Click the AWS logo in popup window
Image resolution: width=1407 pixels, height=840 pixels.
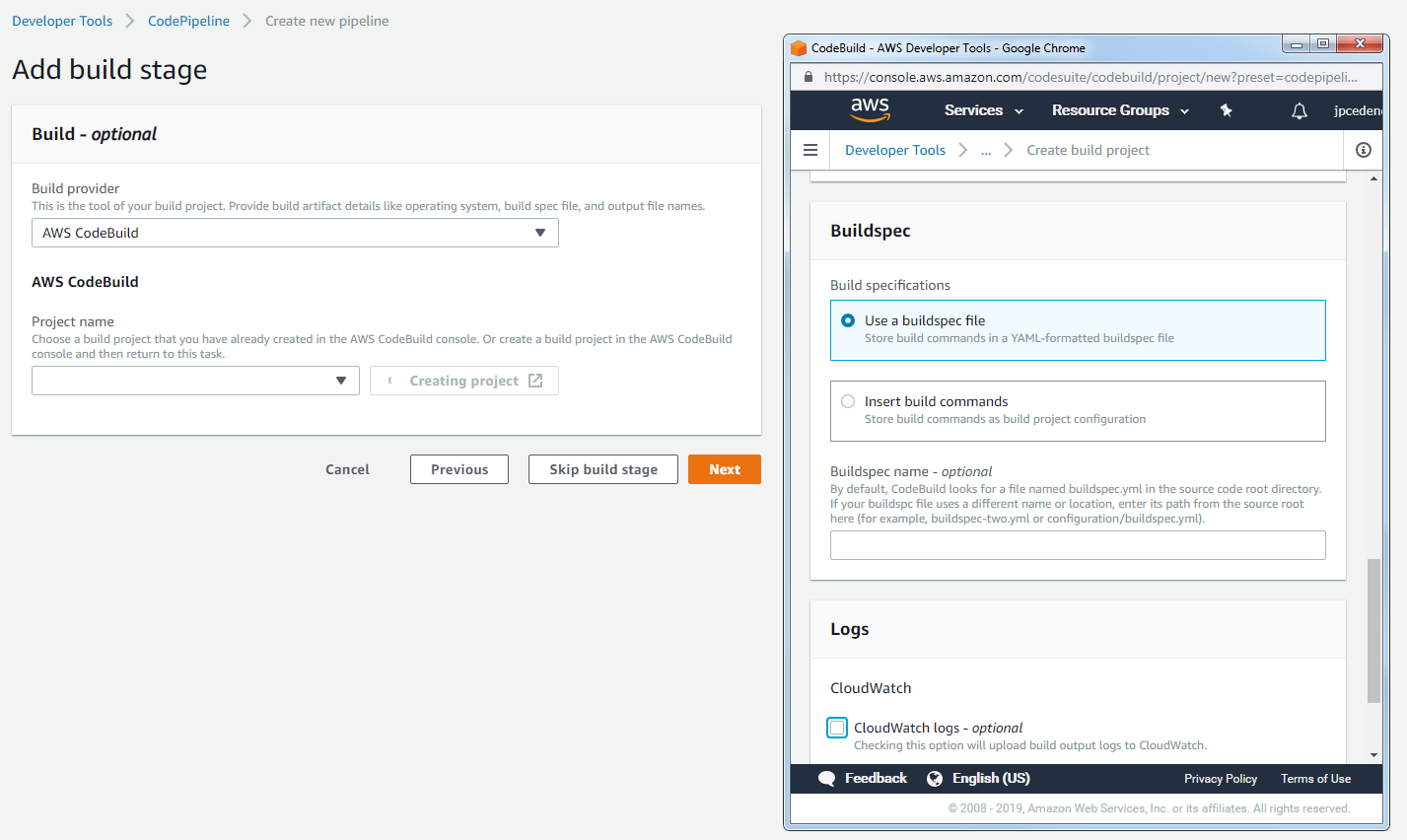(870, 109)
